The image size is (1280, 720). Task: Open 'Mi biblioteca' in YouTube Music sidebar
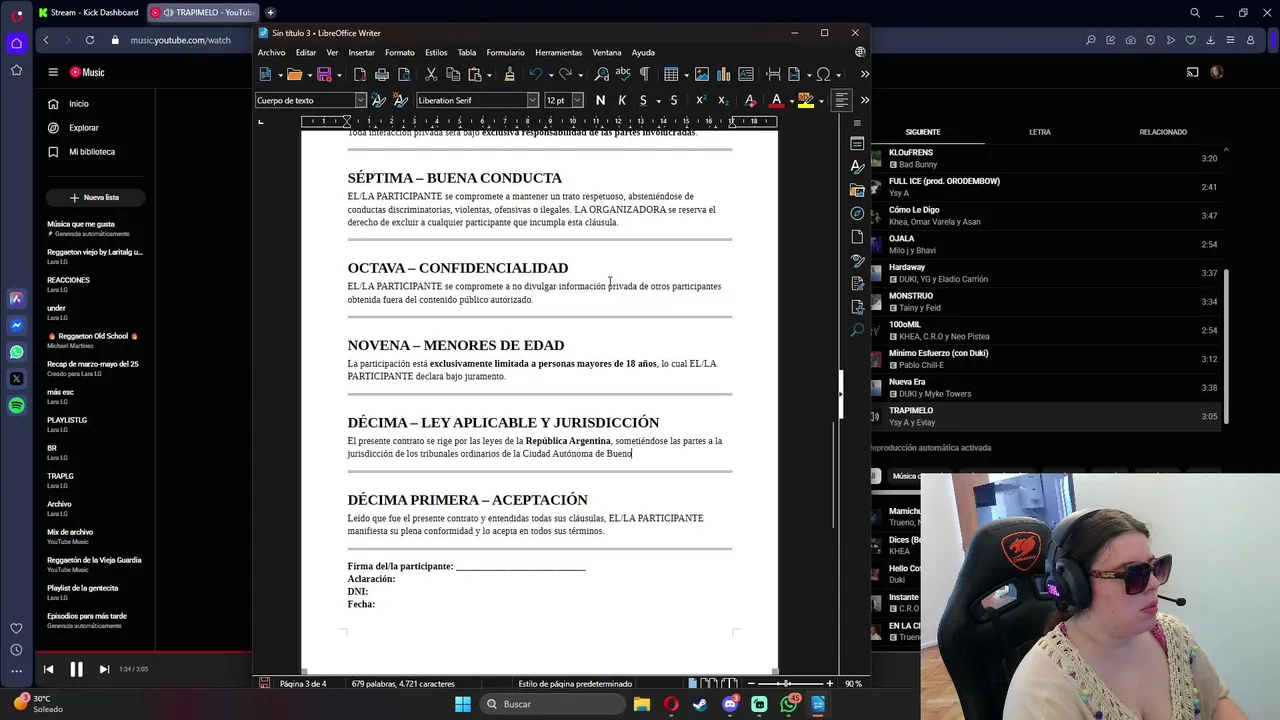click(84, 152)
